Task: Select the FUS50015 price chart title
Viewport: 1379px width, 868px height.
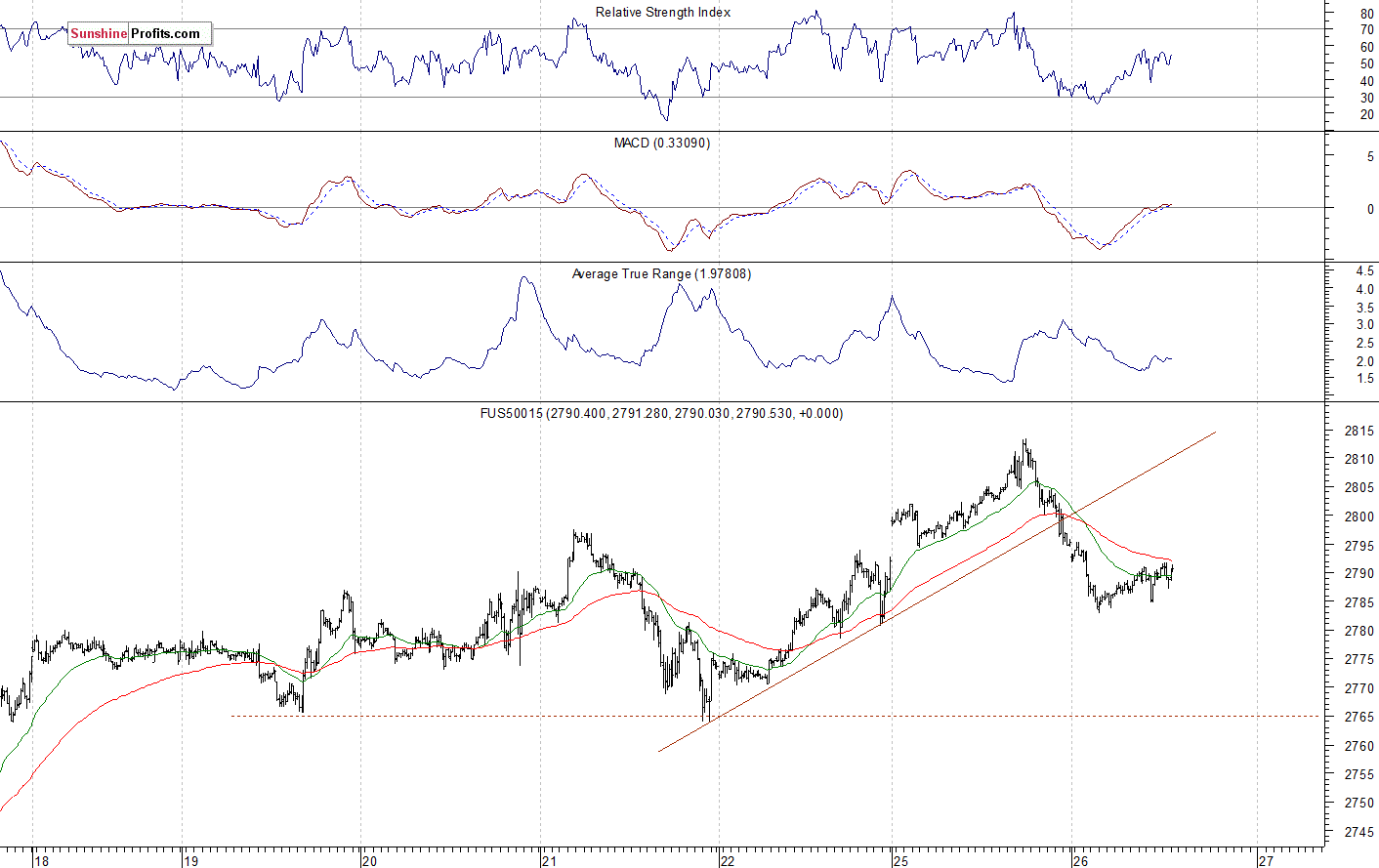Action: tap(662, 413)
